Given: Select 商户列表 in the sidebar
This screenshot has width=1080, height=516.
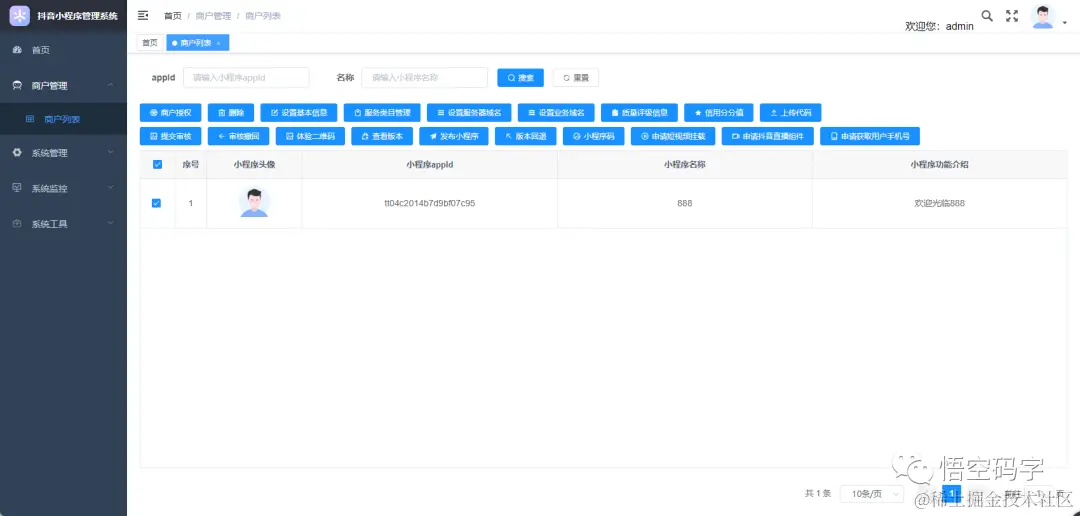Looking at the screenshot, I should click(63, 119).
